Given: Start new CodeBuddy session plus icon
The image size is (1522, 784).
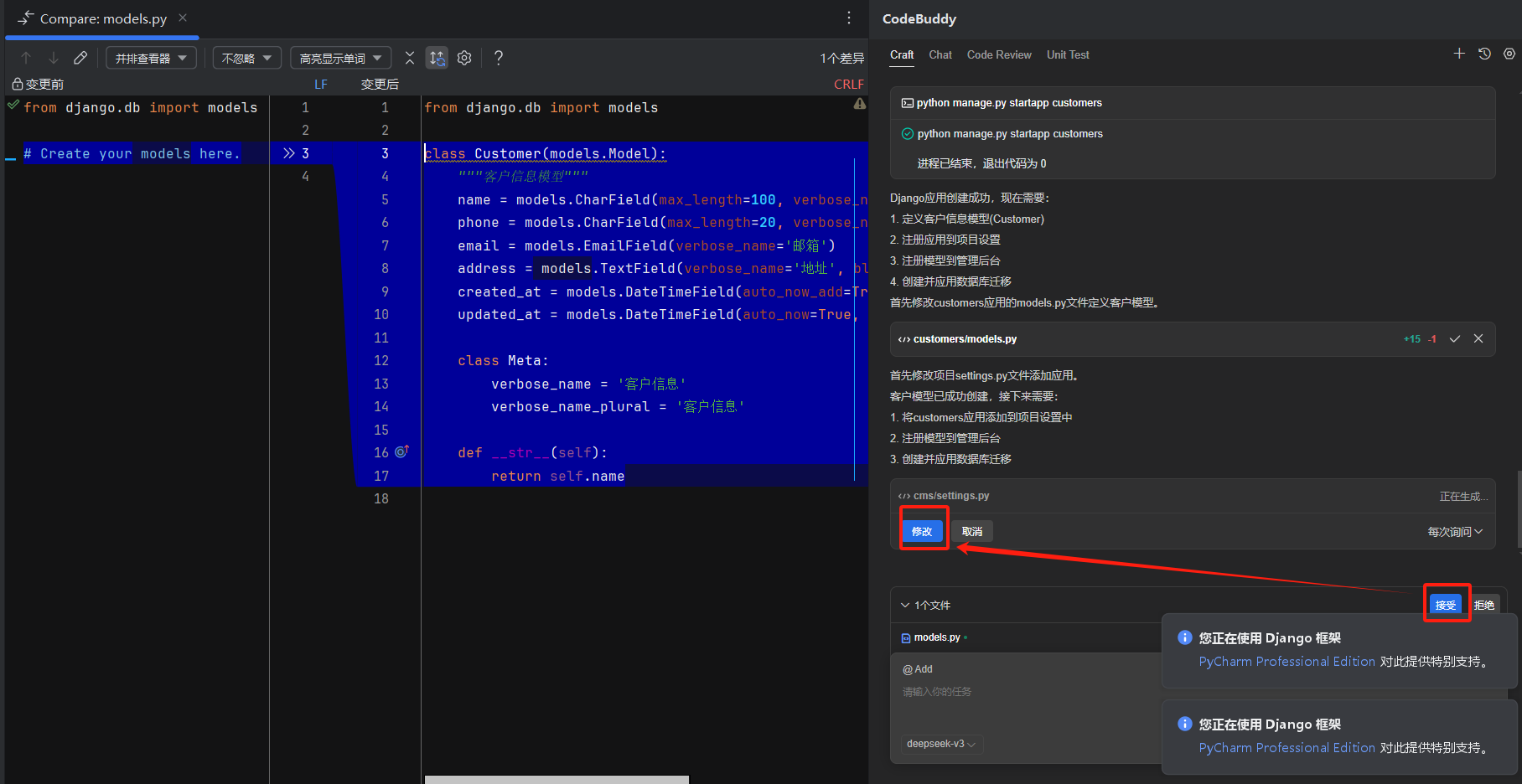Looking at the screenshot, I should pos(1459,54).
